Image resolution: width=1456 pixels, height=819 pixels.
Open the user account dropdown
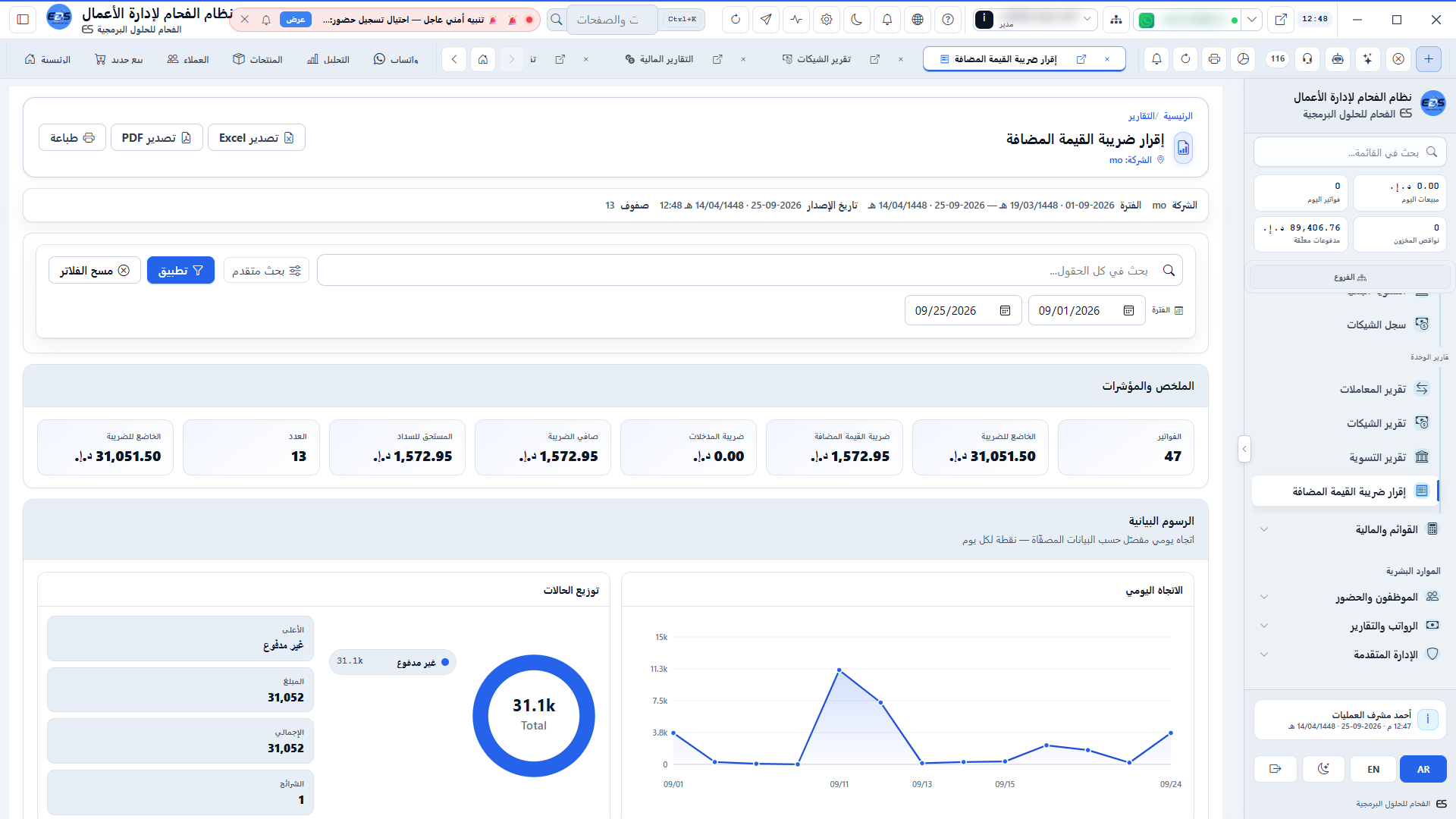coord(1035,20)
